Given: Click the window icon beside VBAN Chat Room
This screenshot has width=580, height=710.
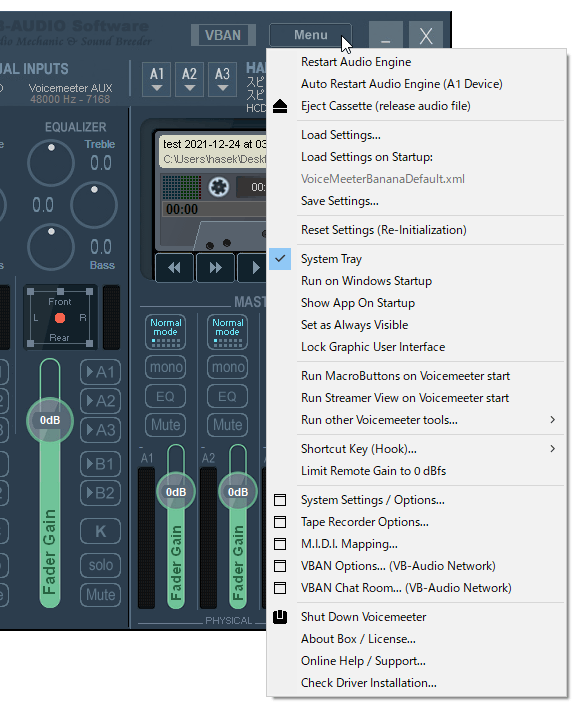Looking at the screenshot, I should point(280,588).
